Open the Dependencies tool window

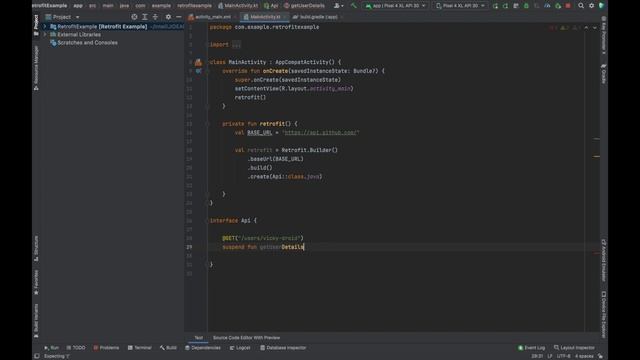pos(203,348)
